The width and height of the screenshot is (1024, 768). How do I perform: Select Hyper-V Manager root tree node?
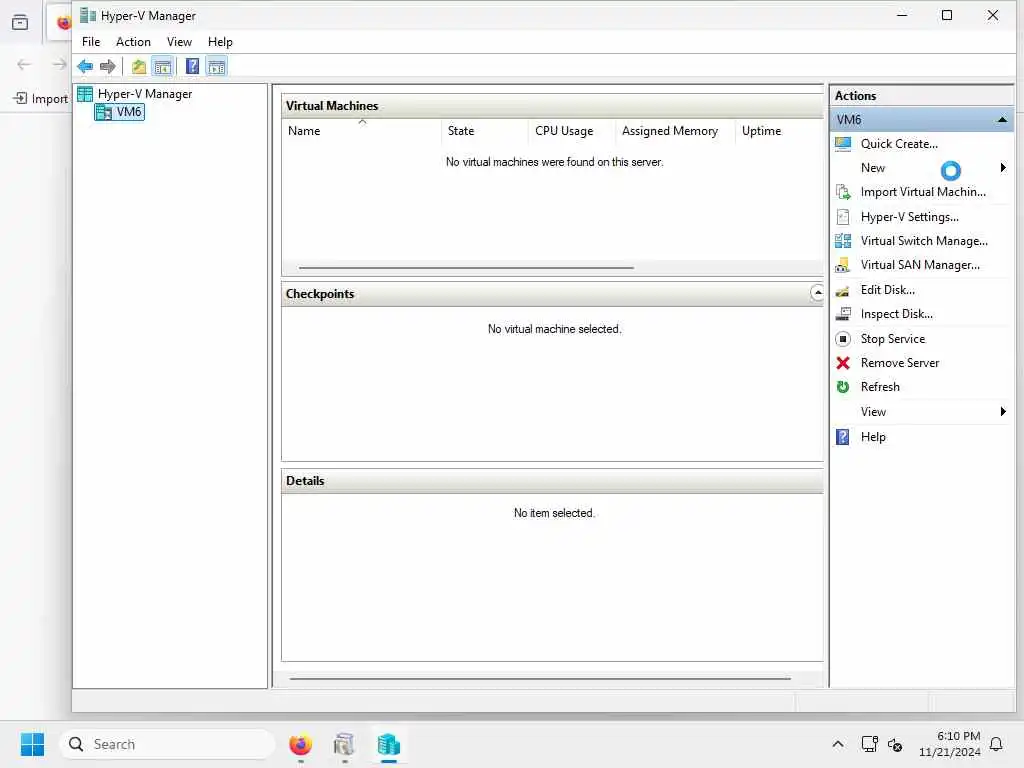[x=145, y=94]
